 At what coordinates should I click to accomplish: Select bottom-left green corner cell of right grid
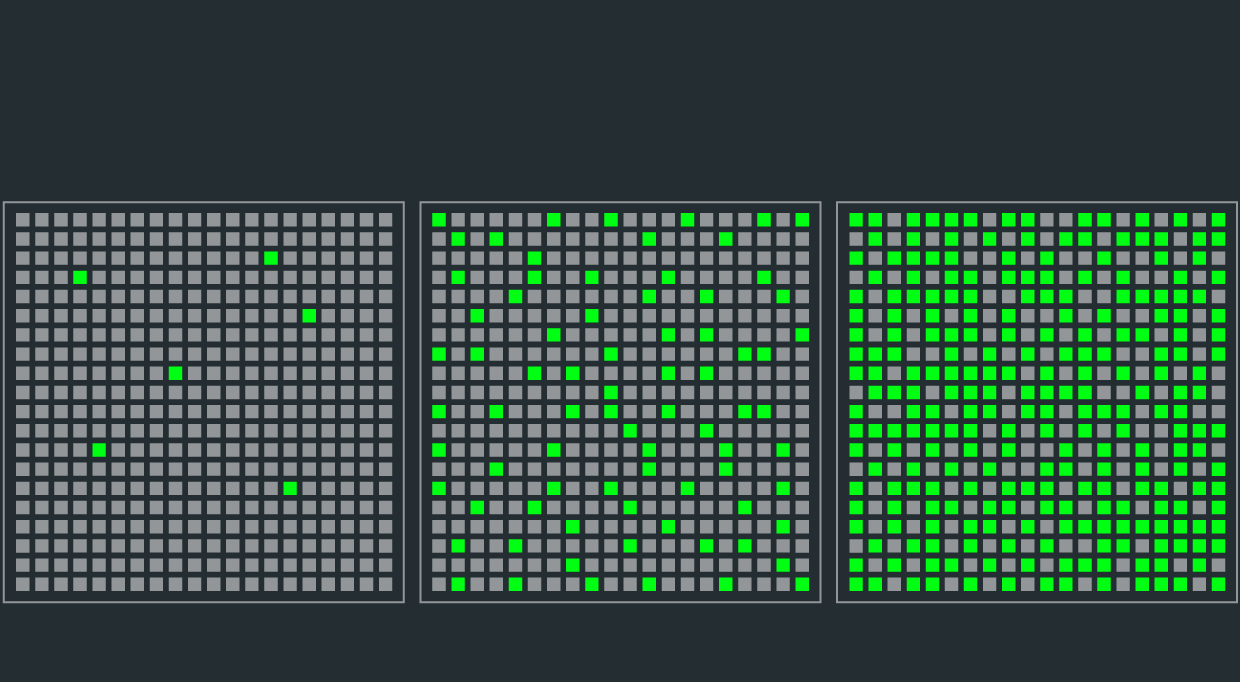pyautogui.click(x=856, y=584)
